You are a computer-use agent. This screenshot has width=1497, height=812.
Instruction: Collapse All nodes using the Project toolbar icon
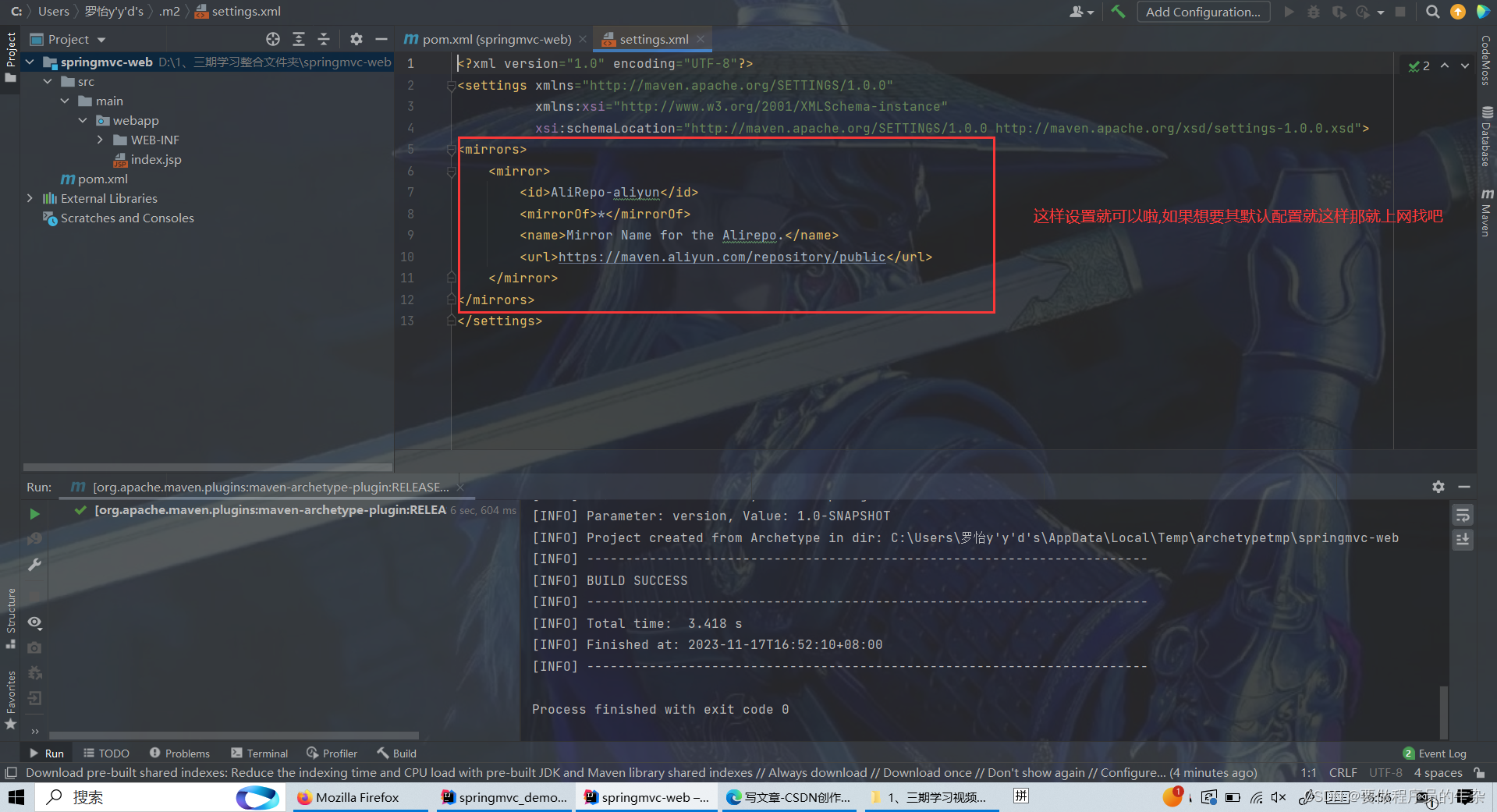click(x=324, y=39)
